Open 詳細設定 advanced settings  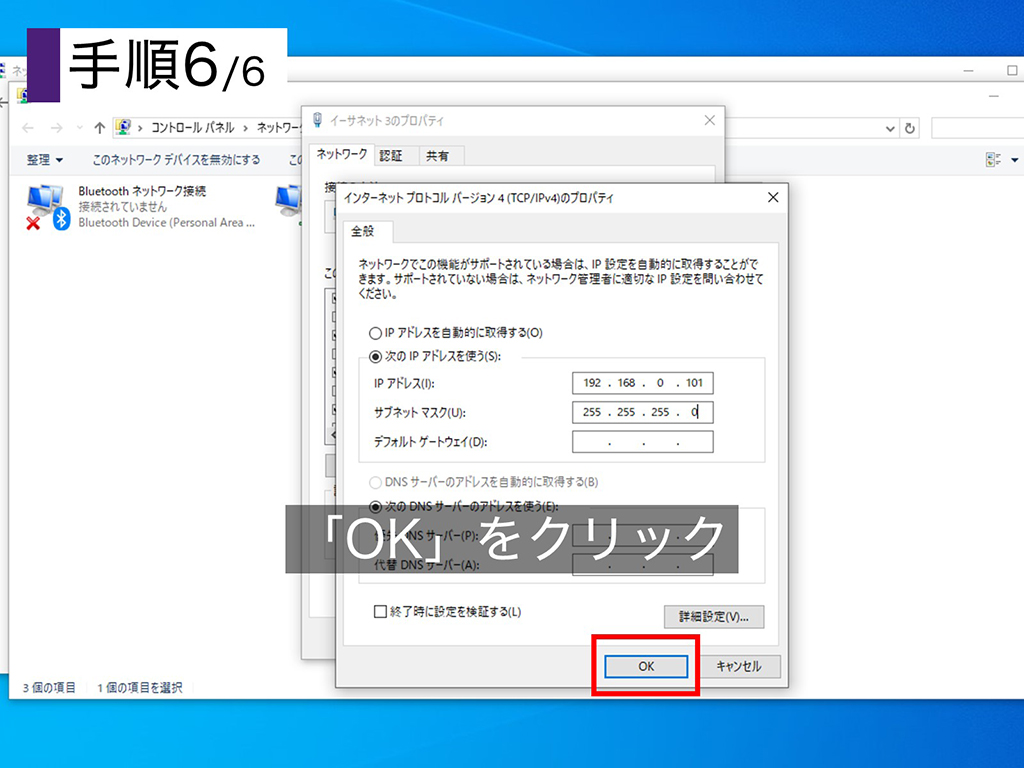[713, 617]
